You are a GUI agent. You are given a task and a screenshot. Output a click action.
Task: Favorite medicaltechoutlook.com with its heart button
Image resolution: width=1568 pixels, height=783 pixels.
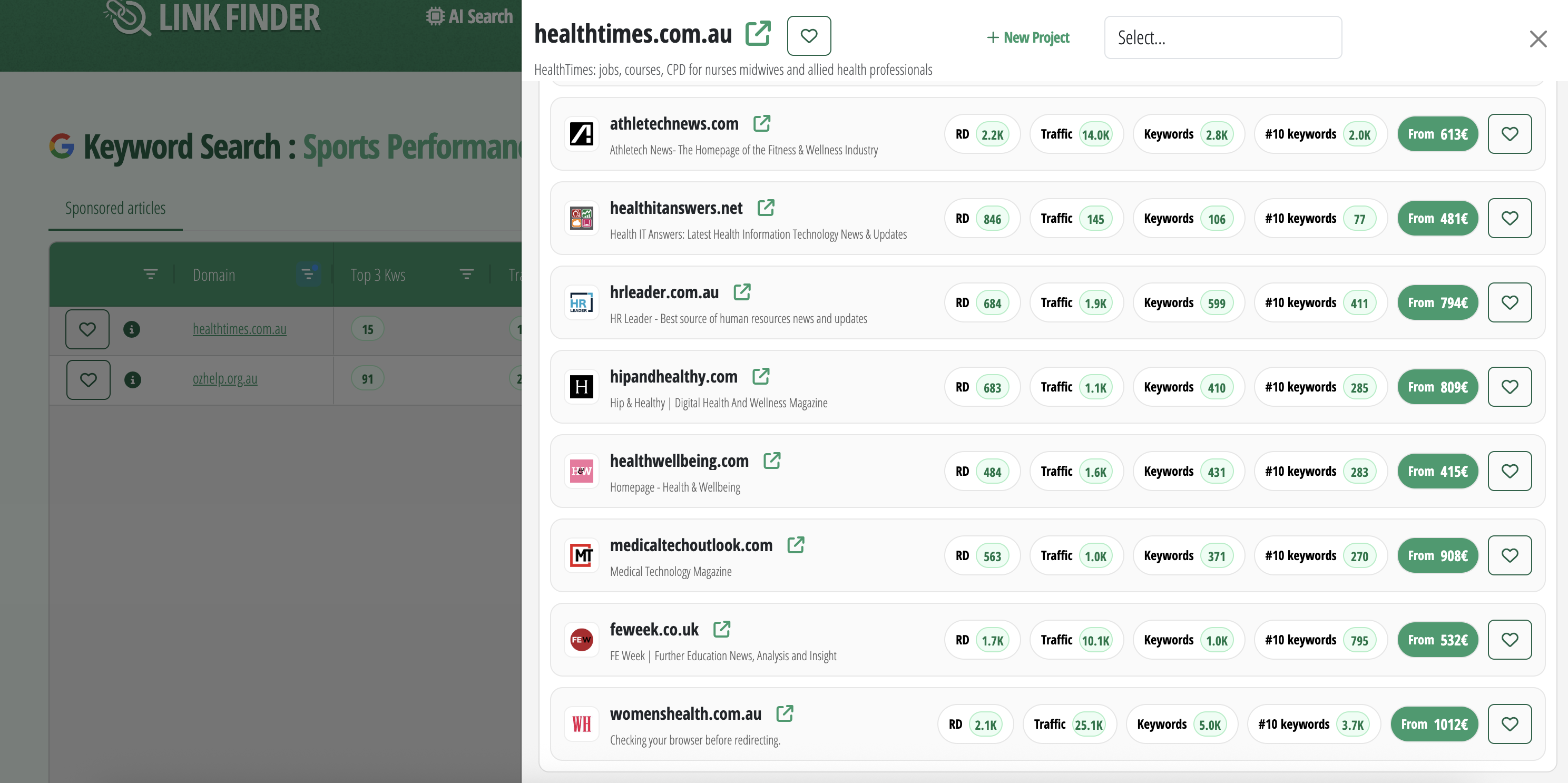[1510, 555]
